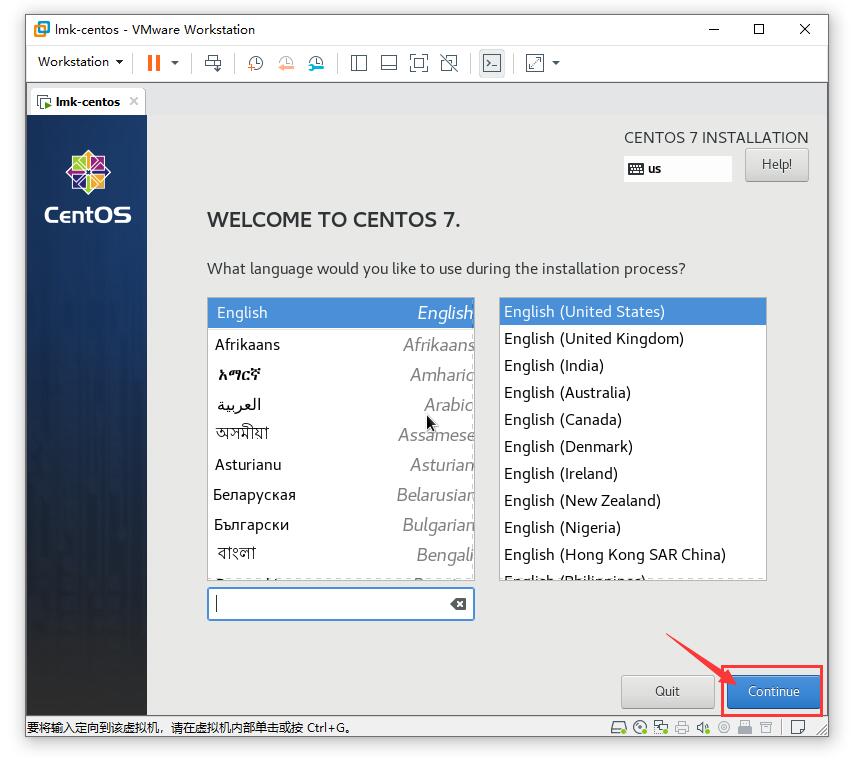This screenshot has height=770, width=856.
Task: Open the Workstation menu
Action: [80, 62]
